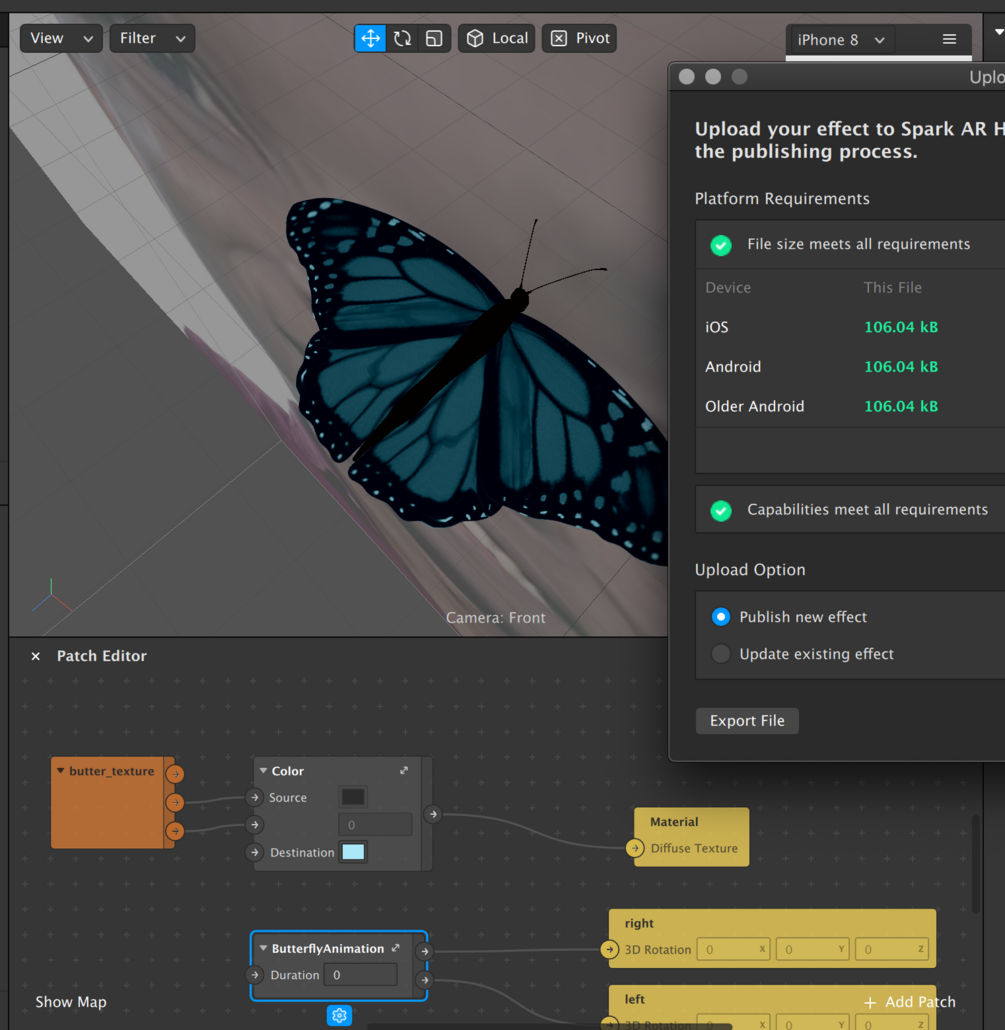Click butter_texture middle output port
This screenshot has width=1005, height=1030.
coord(175,802)
